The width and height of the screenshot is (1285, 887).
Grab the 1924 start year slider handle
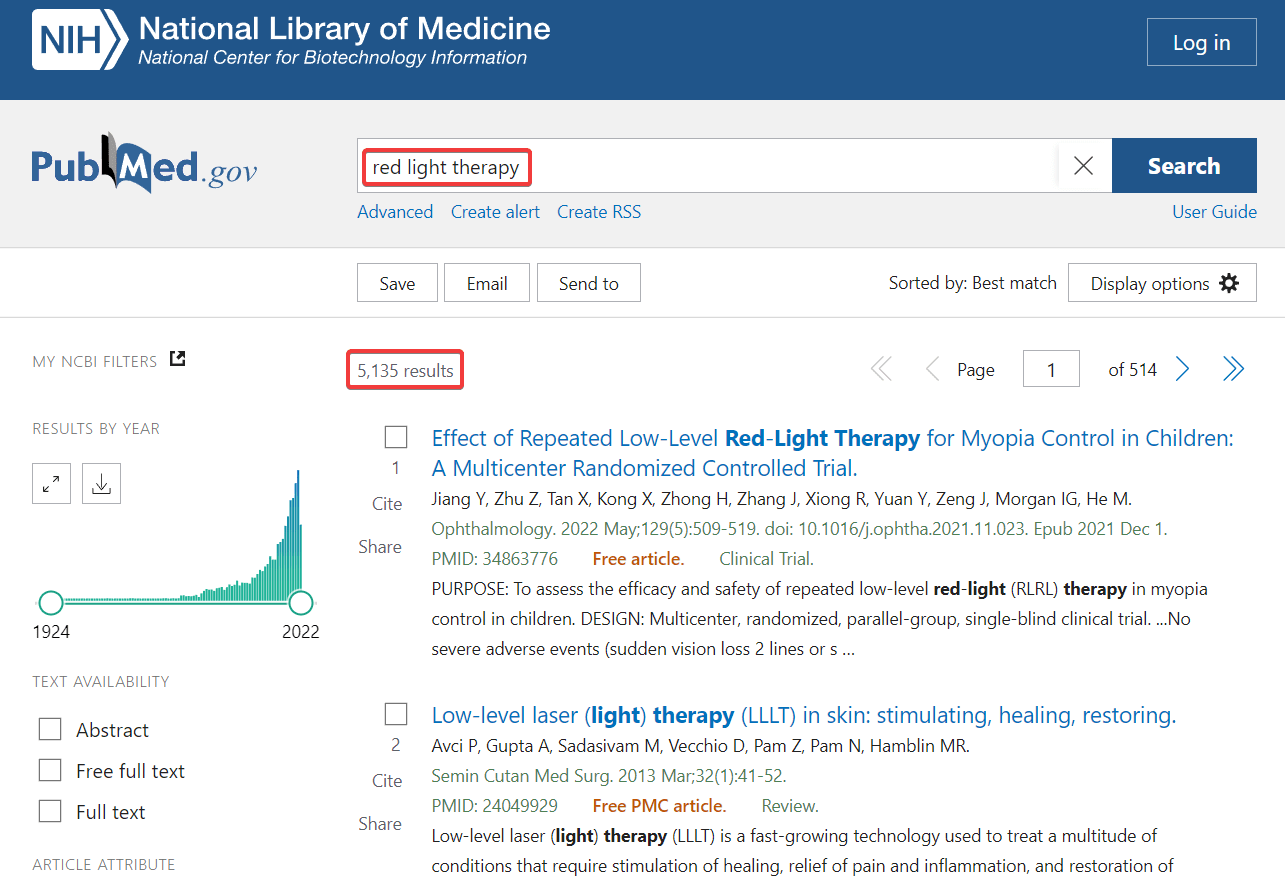50,603
